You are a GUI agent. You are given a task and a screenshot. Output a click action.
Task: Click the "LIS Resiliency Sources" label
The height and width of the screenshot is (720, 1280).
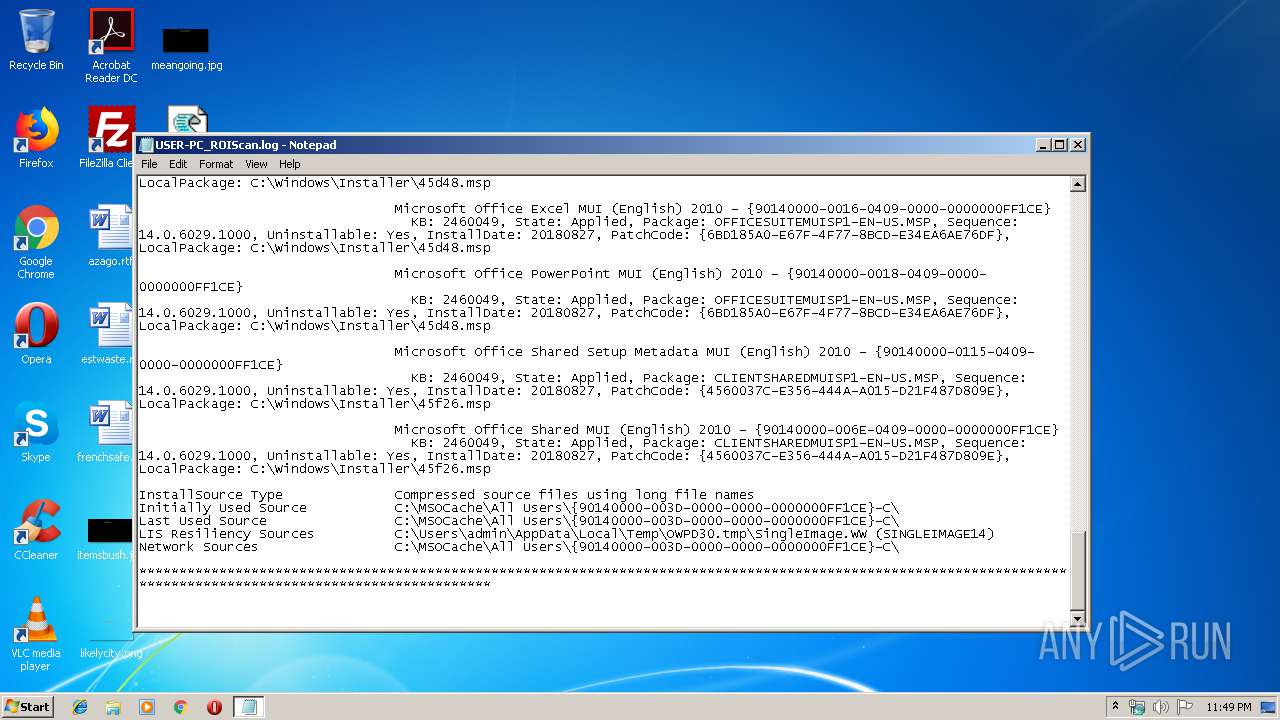coord(227,534)
